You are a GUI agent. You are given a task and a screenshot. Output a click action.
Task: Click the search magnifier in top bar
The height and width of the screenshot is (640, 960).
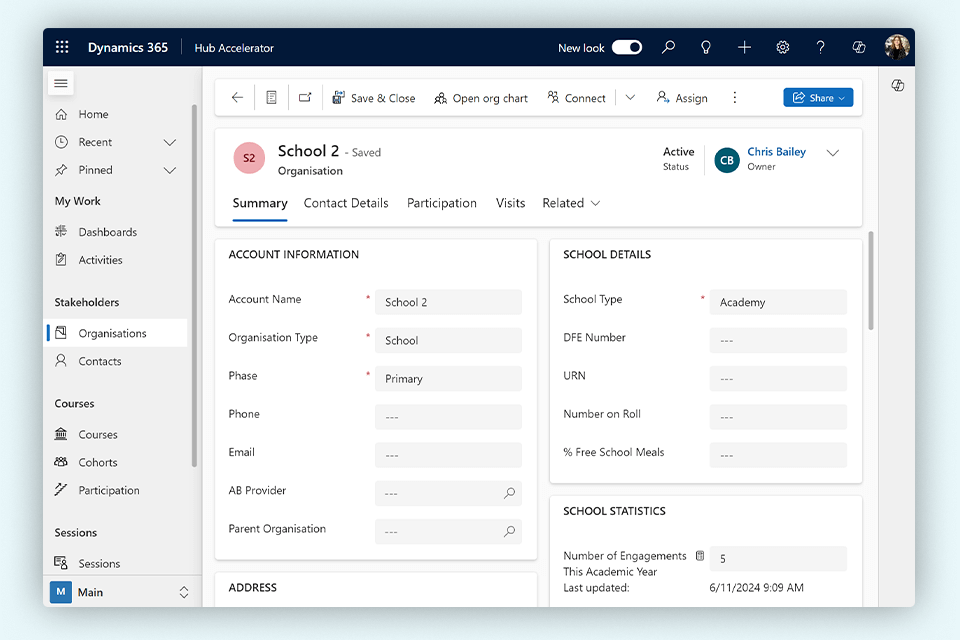click(x=668, y=47)
